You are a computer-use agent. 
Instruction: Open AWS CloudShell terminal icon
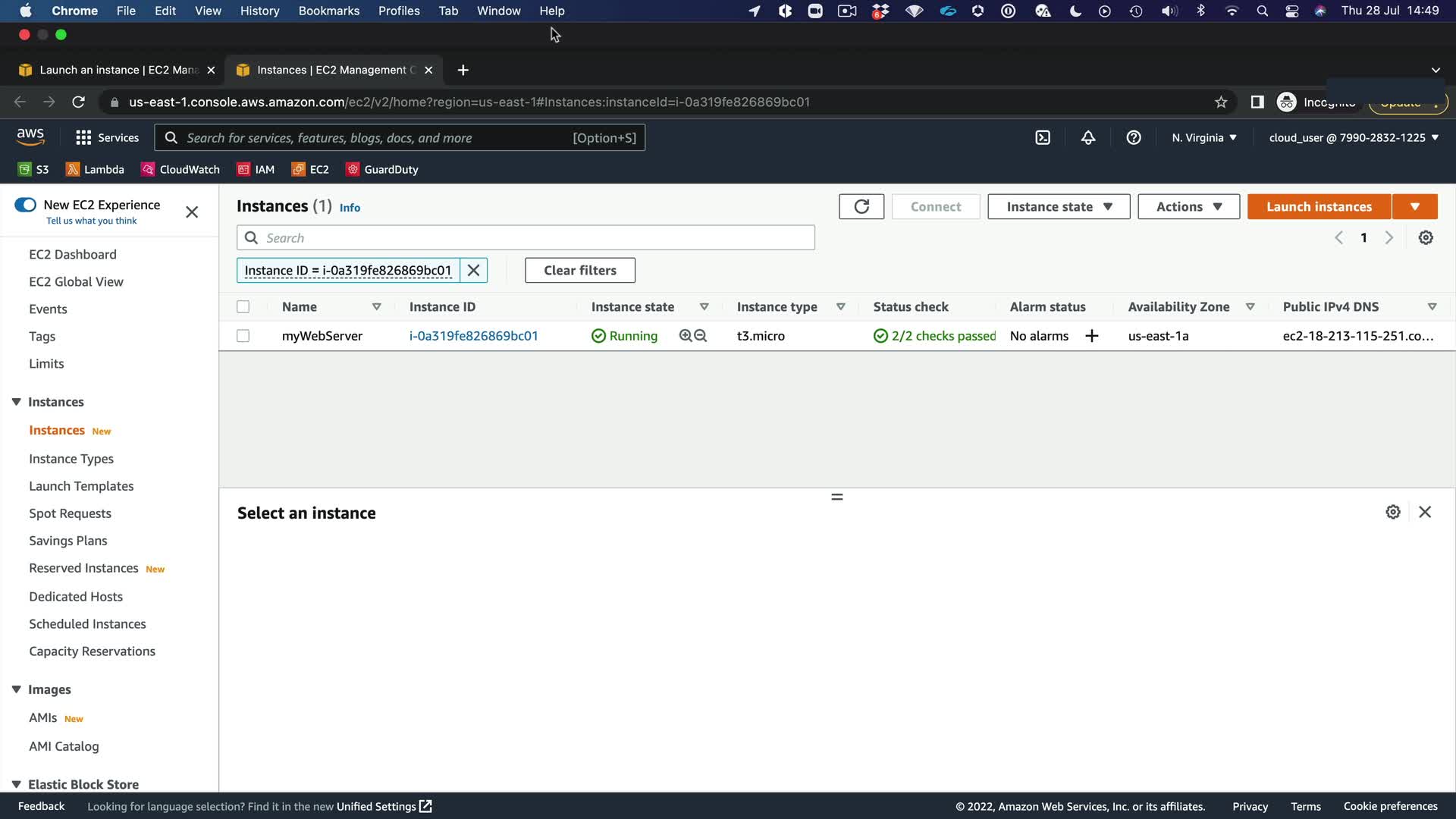[1043, 137]
